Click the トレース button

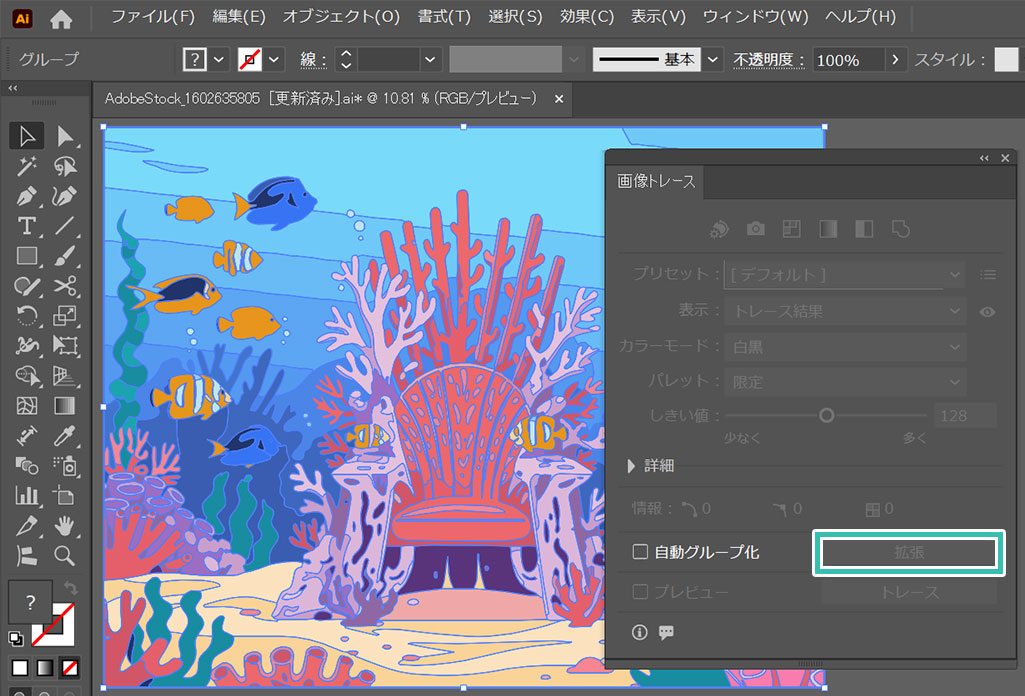point(908,592)
